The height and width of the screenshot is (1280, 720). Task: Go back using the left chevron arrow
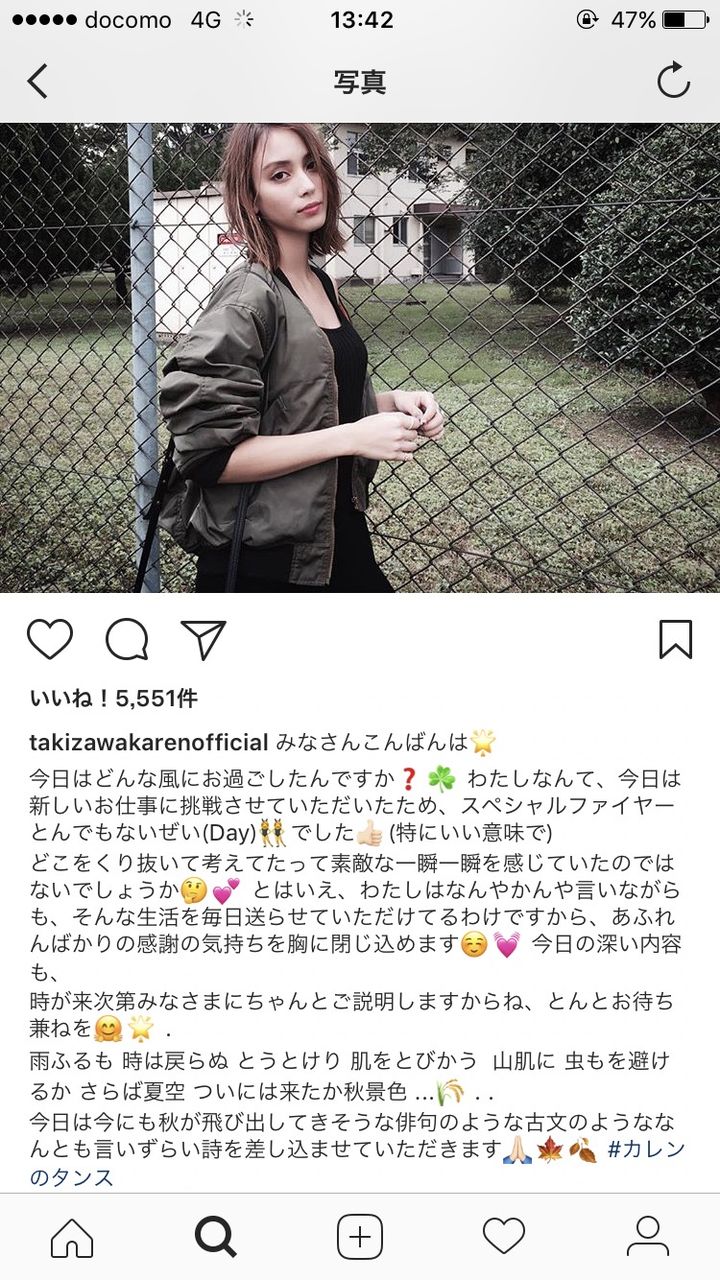(37, 81)
